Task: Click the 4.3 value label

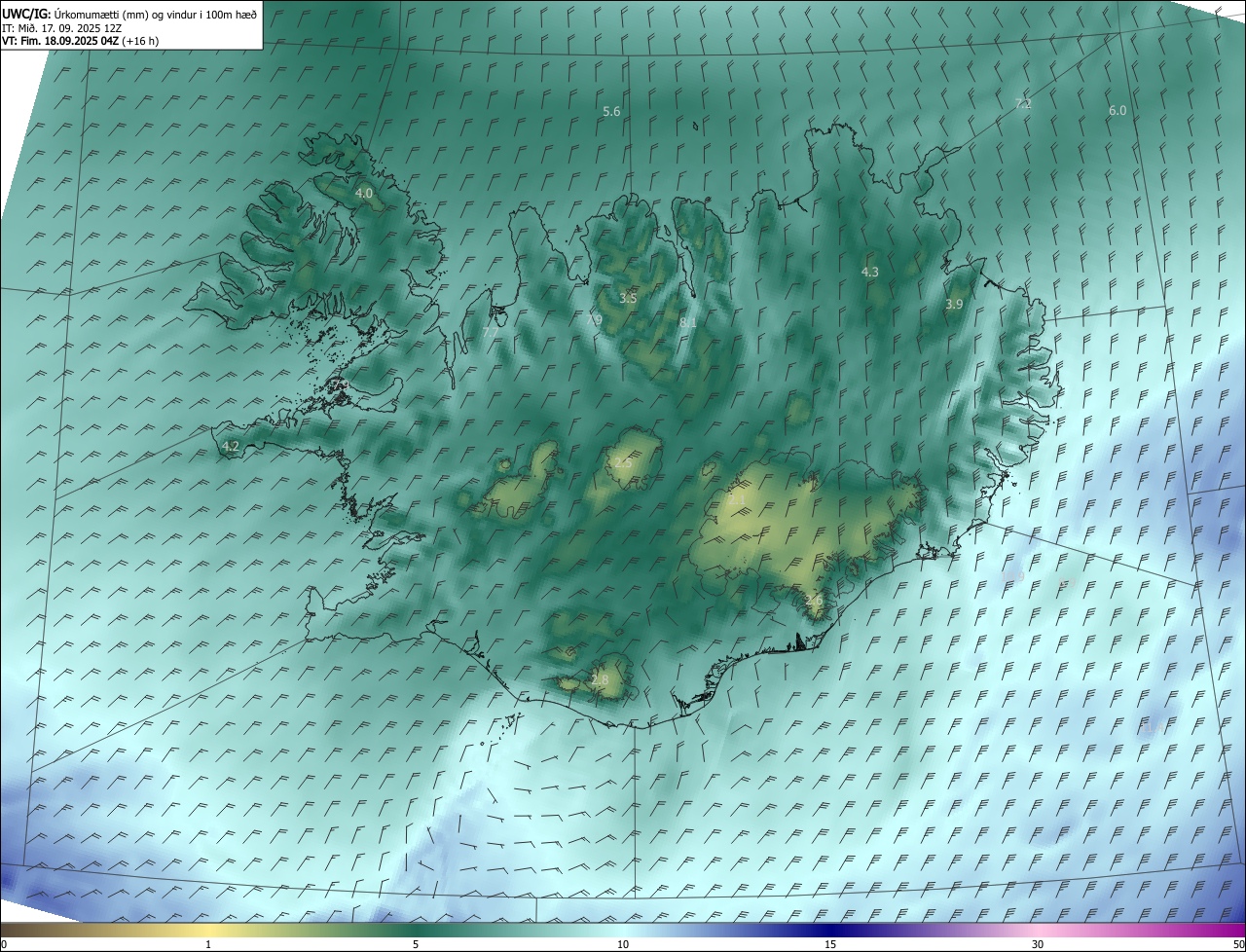Action: coord(870,273)
